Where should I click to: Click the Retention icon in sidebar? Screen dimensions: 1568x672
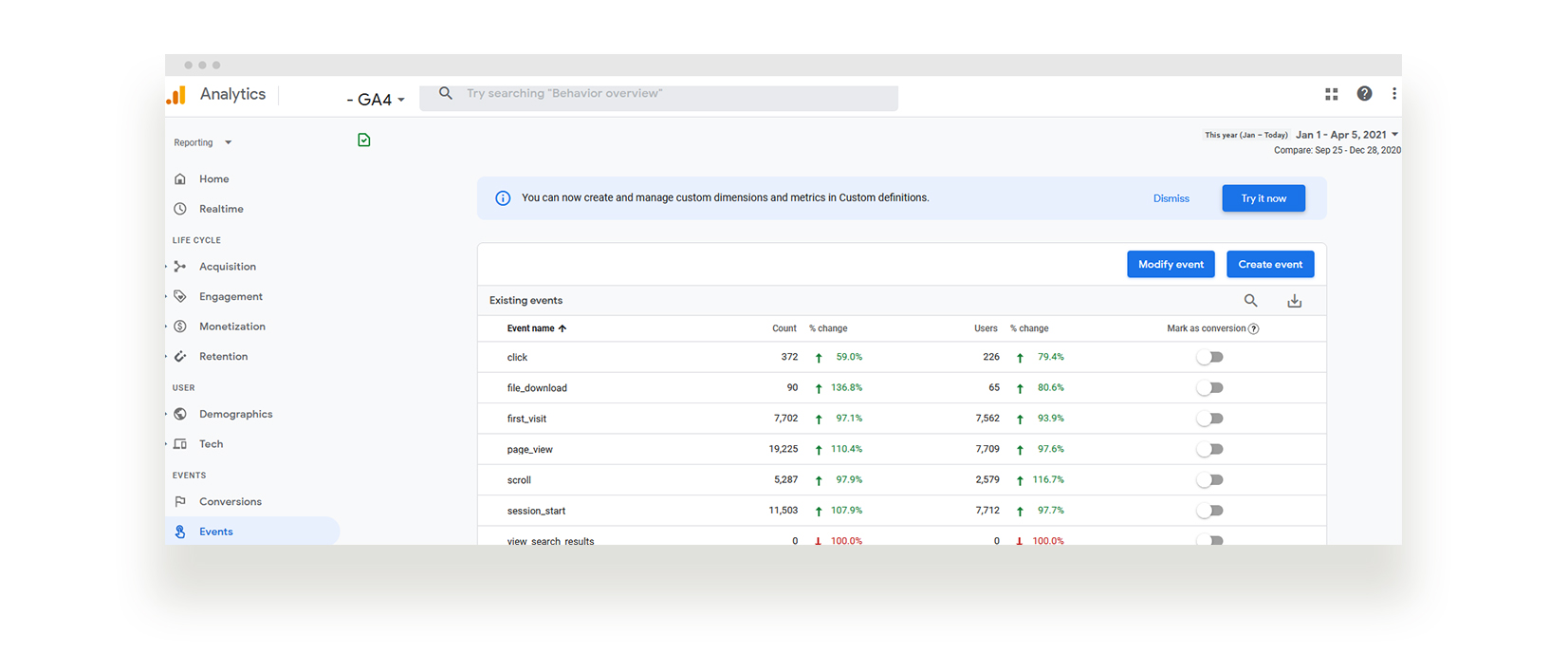click(x=180, y=356)
